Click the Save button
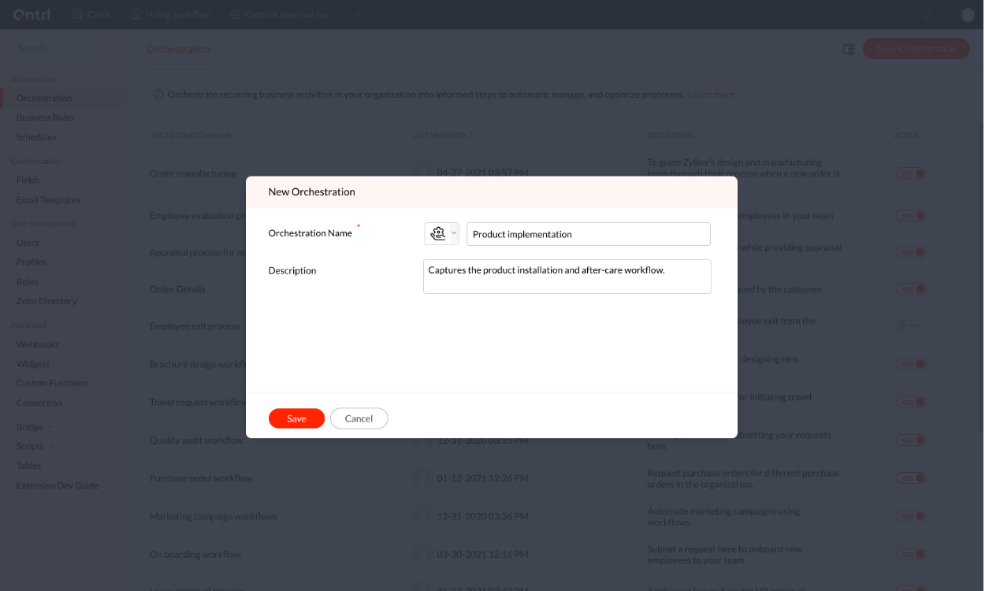This screenshot has width=985, height=591. tap(296, 419)
